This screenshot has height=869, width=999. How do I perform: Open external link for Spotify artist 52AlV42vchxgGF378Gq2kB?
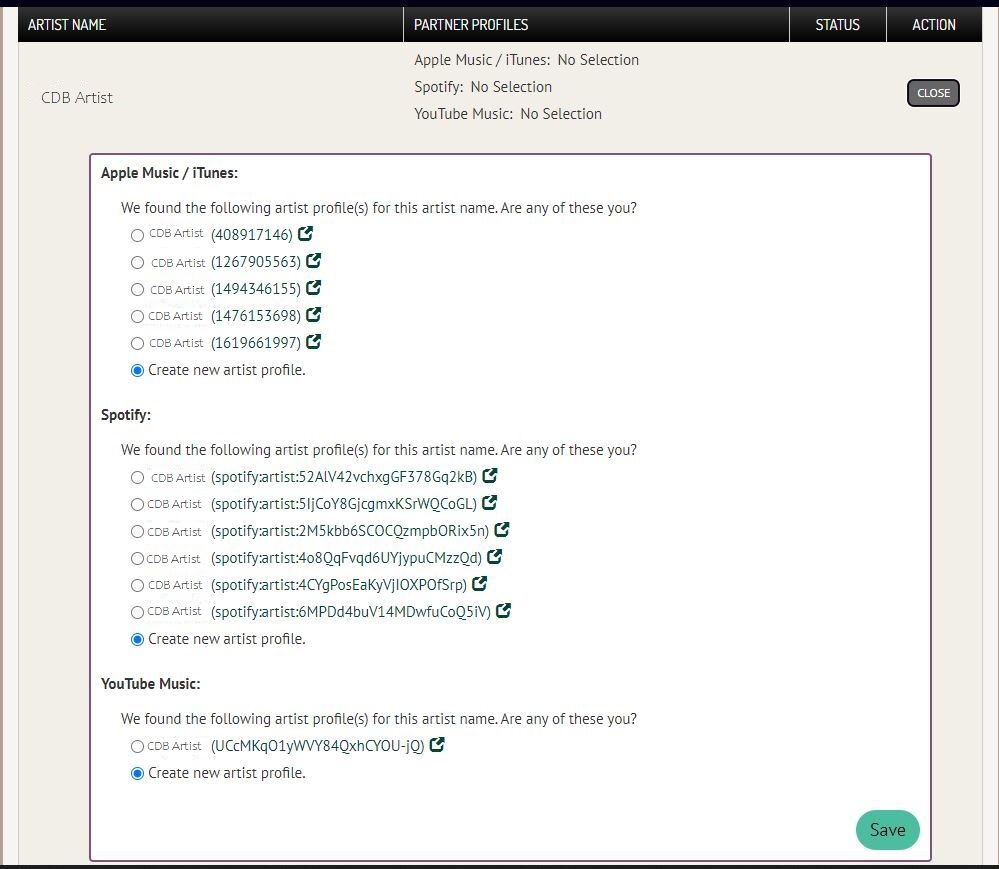(x=490, y=476)
